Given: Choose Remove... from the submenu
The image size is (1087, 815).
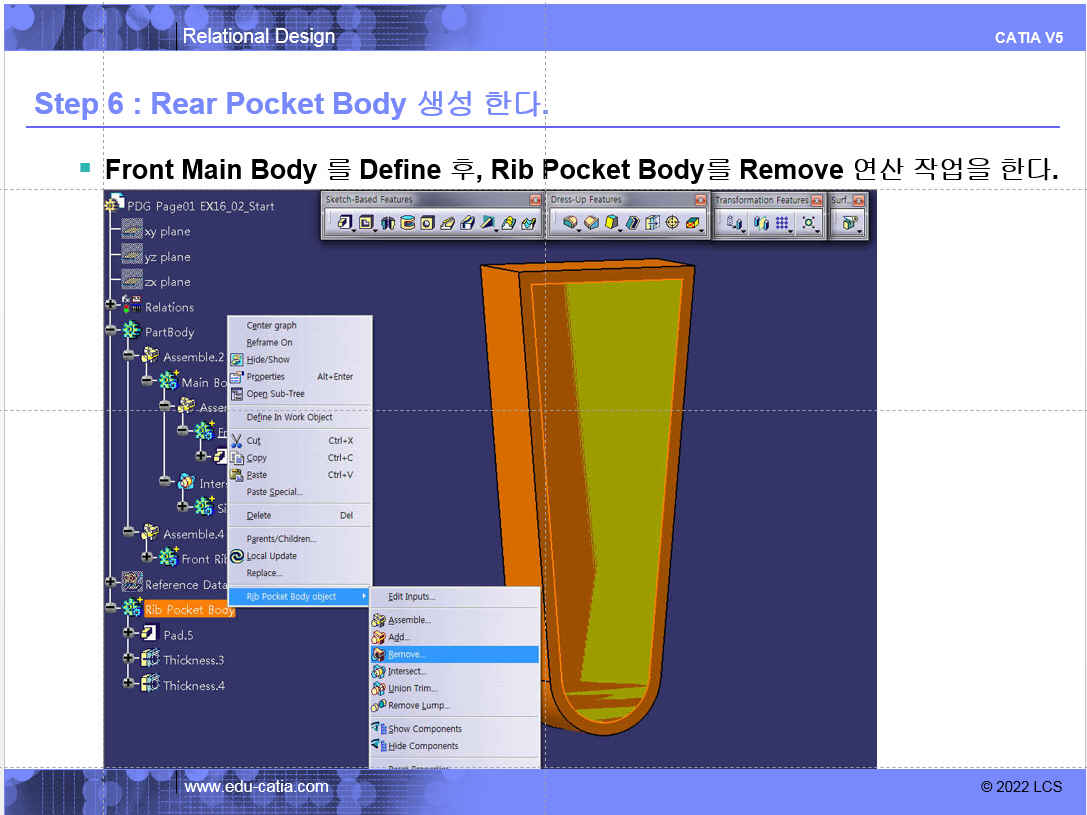Looking at the screenshot, I should [407, 654].
